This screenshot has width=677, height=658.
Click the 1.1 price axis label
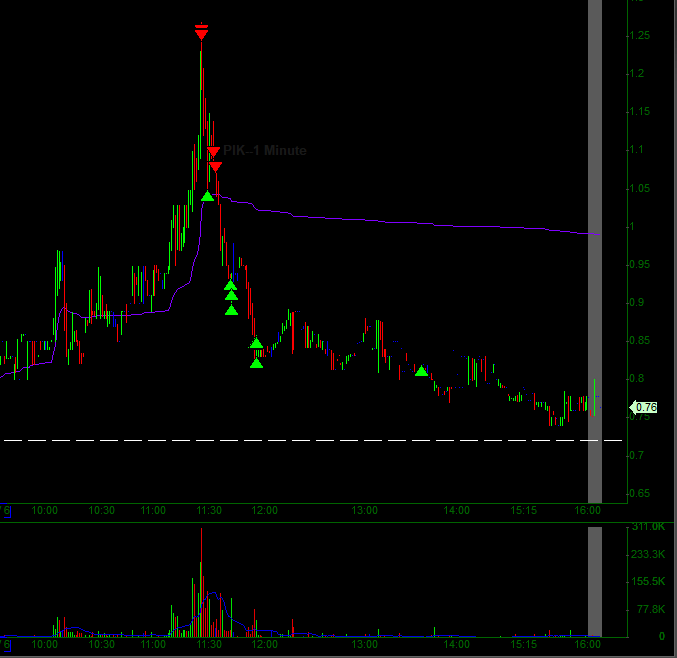point(637,149)
